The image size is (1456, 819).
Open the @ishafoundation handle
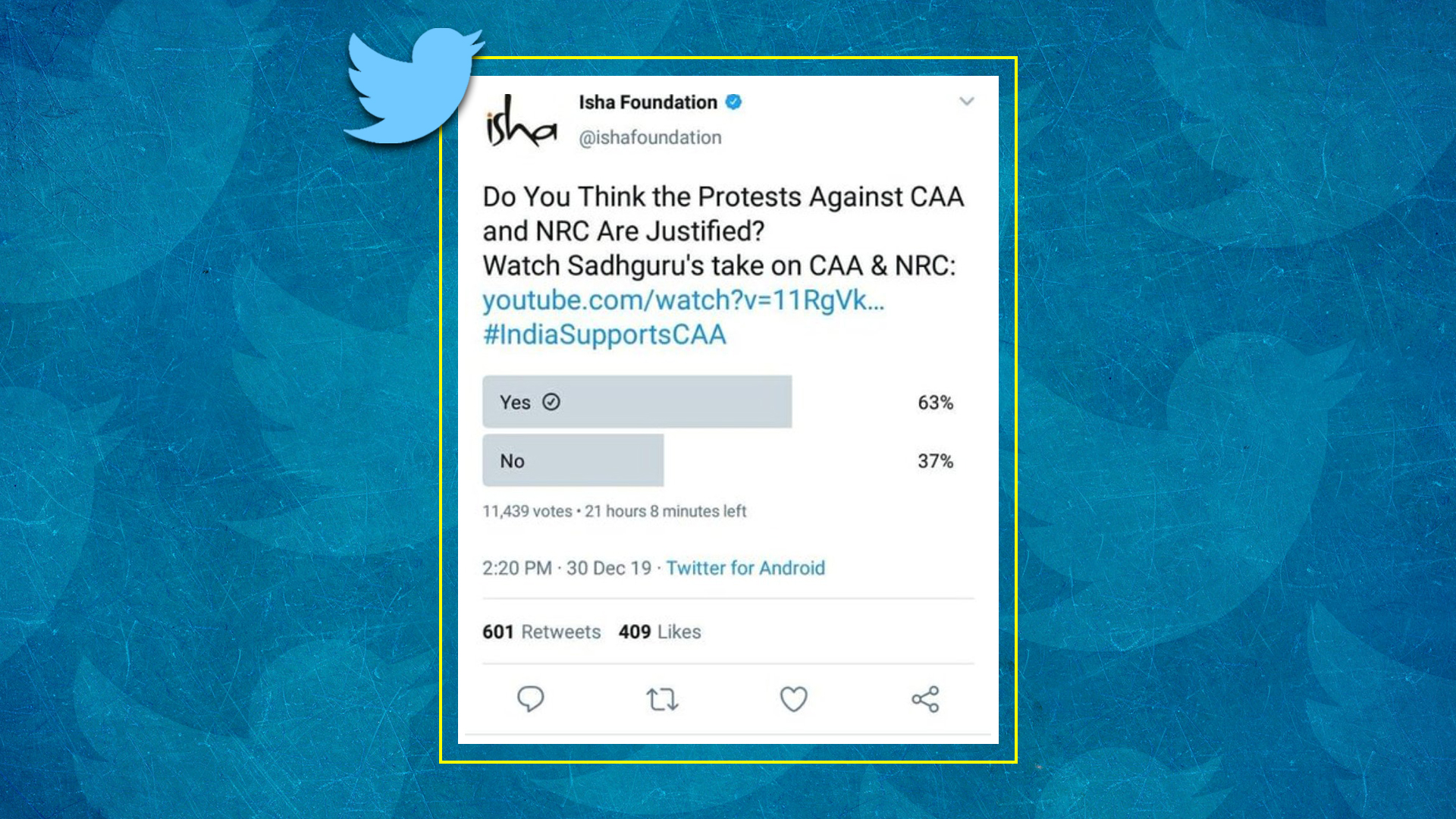click(x=650, y=137)
